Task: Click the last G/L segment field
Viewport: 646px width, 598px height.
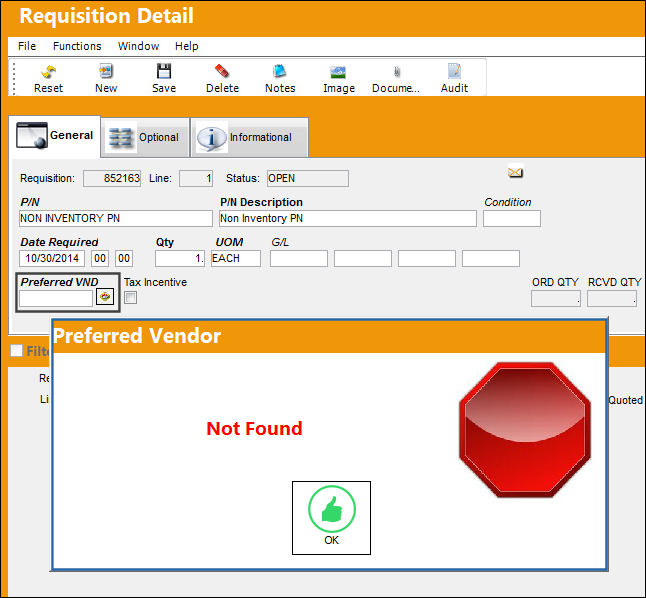Action: [491, 258]
